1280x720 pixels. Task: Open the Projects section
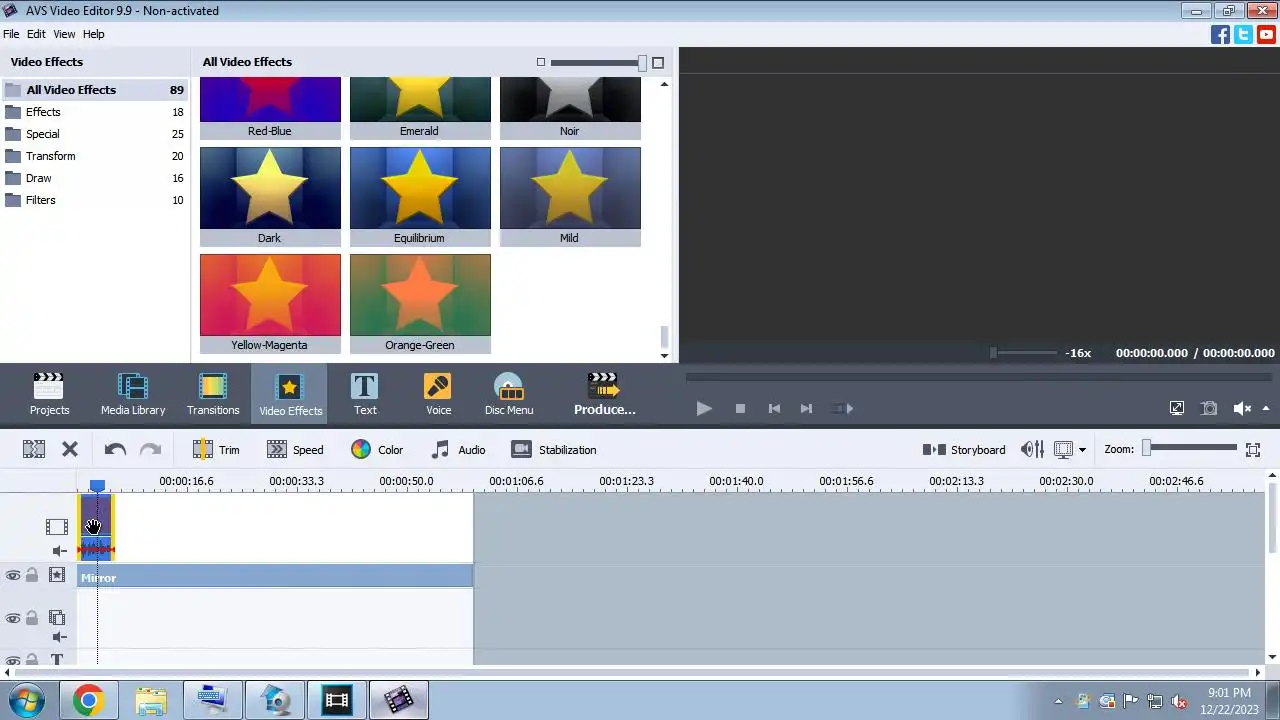click(x=49, y=394)
